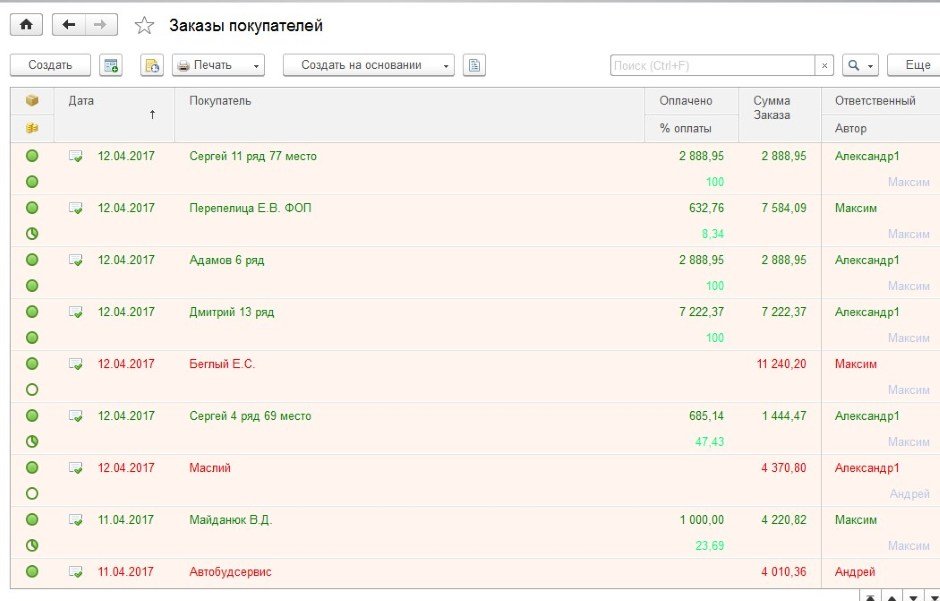Click the calendar icon next to Создать

click(x=111, y=65)
